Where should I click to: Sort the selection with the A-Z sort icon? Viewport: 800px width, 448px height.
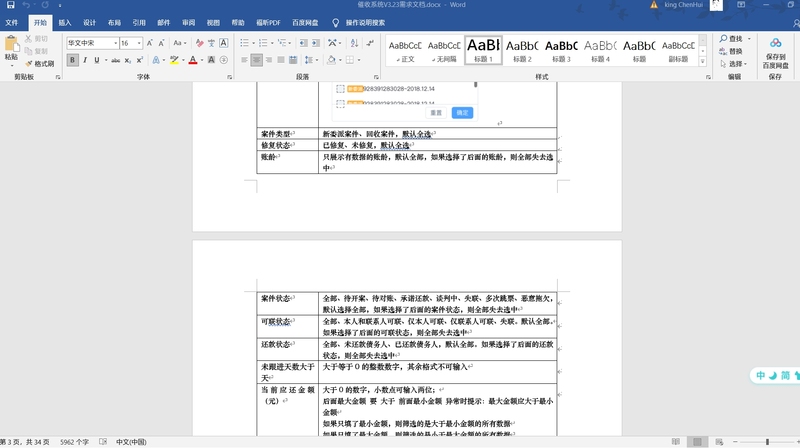click(354, 43)
